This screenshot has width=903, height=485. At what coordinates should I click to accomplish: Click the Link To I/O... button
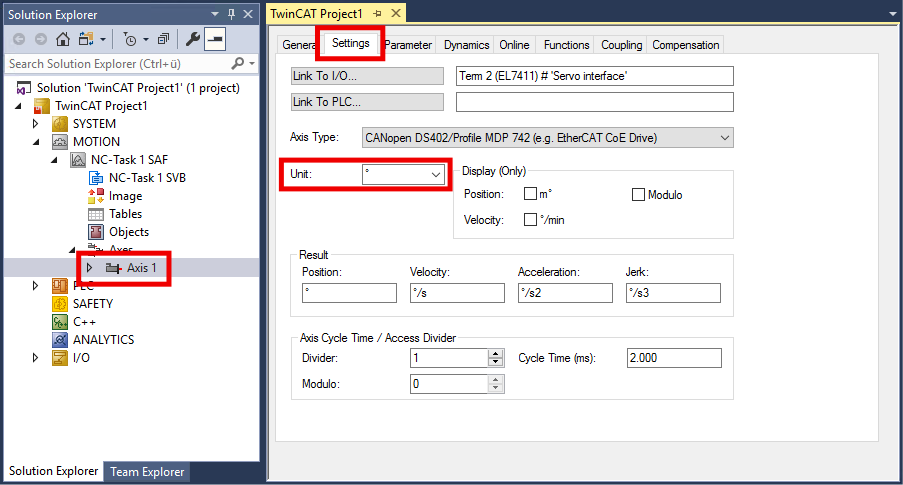(x=367, y=76)
